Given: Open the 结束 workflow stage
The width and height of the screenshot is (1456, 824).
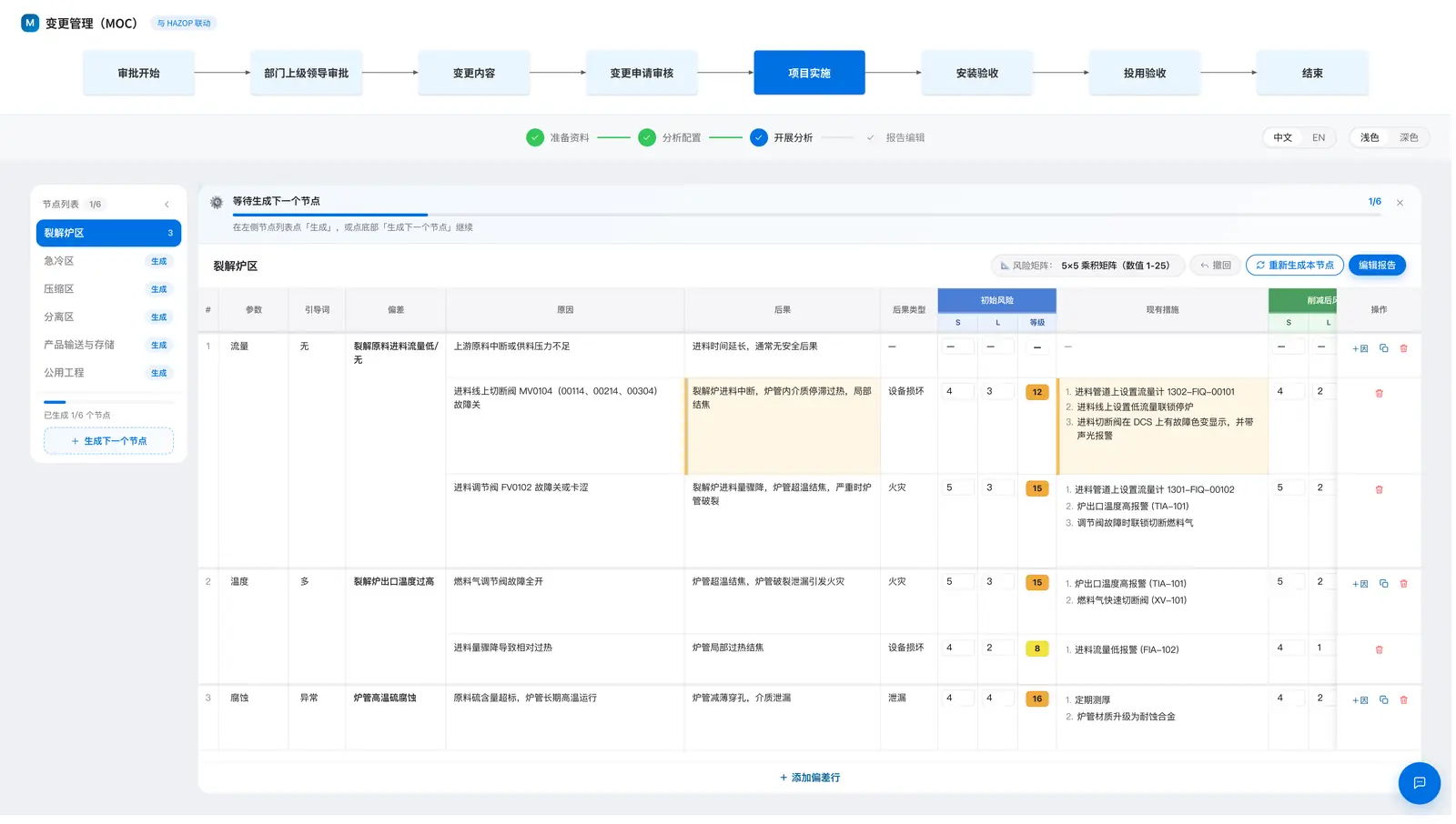Looking at the screenshot, I should 1312,73.
